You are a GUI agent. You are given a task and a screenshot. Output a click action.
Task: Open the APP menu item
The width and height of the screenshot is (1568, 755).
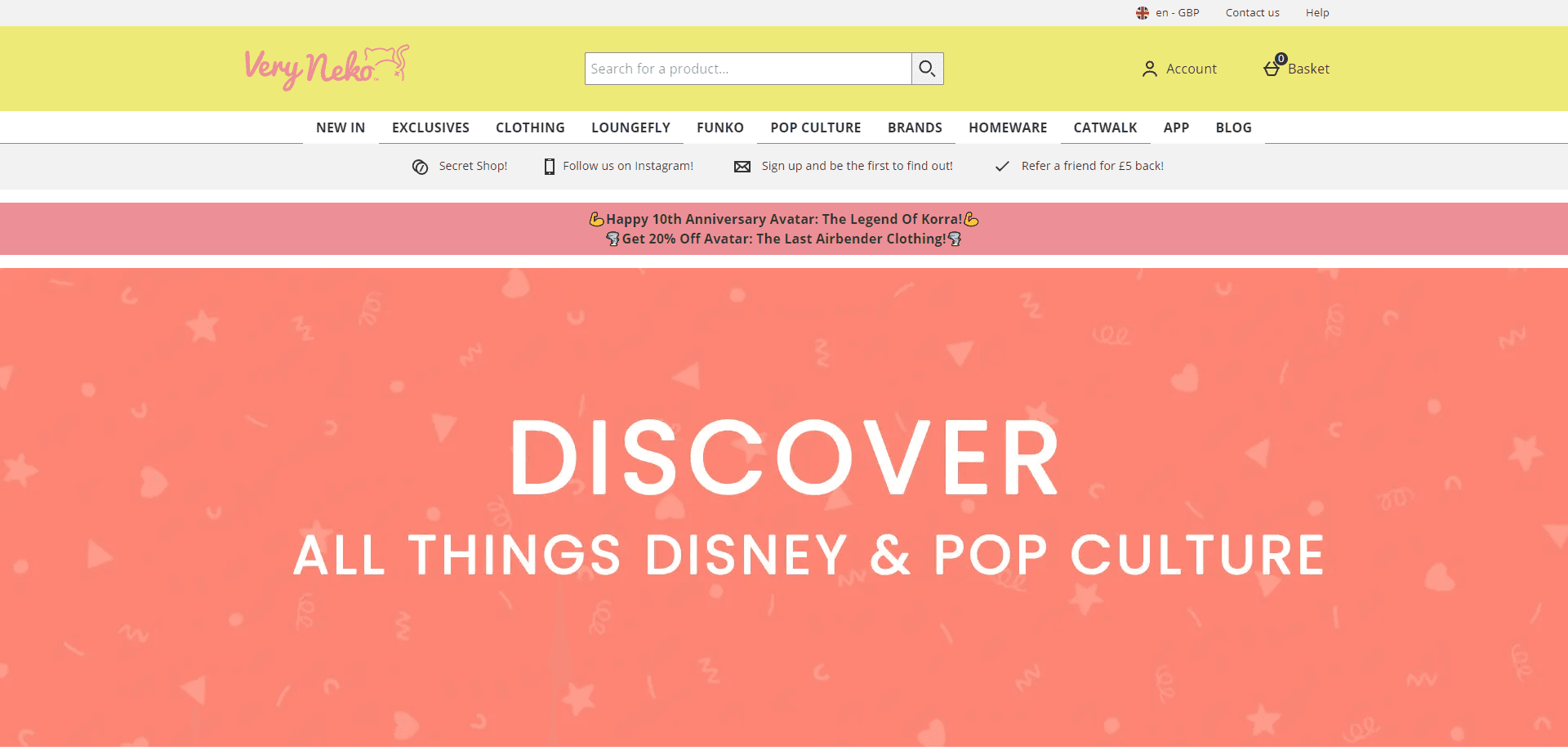[x=1176, y=127]
